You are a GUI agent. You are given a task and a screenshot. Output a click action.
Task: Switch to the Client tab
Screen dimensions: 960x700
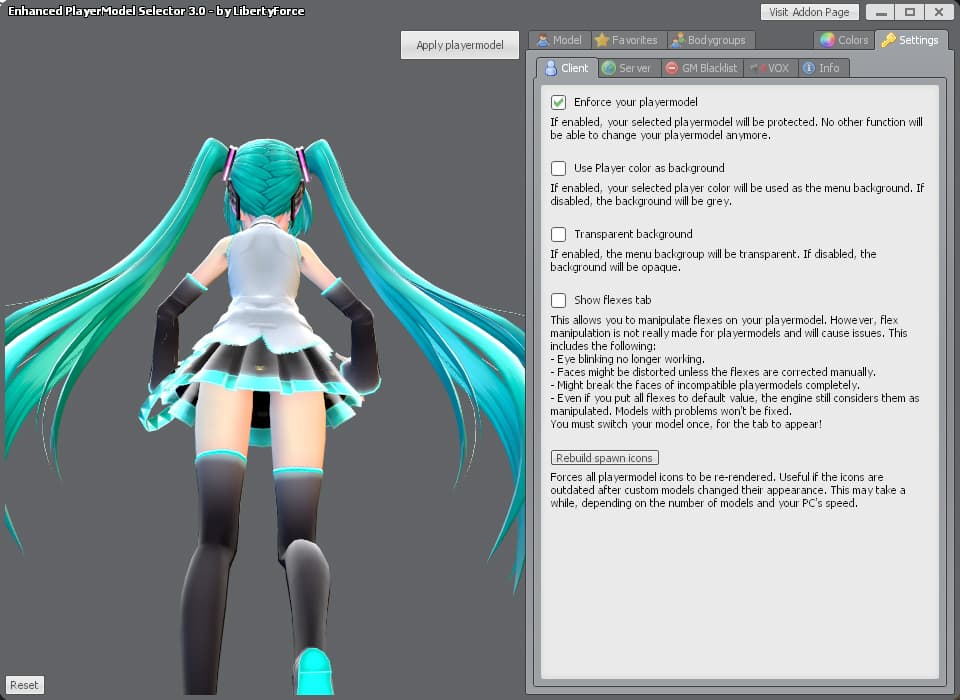(567, 68)
